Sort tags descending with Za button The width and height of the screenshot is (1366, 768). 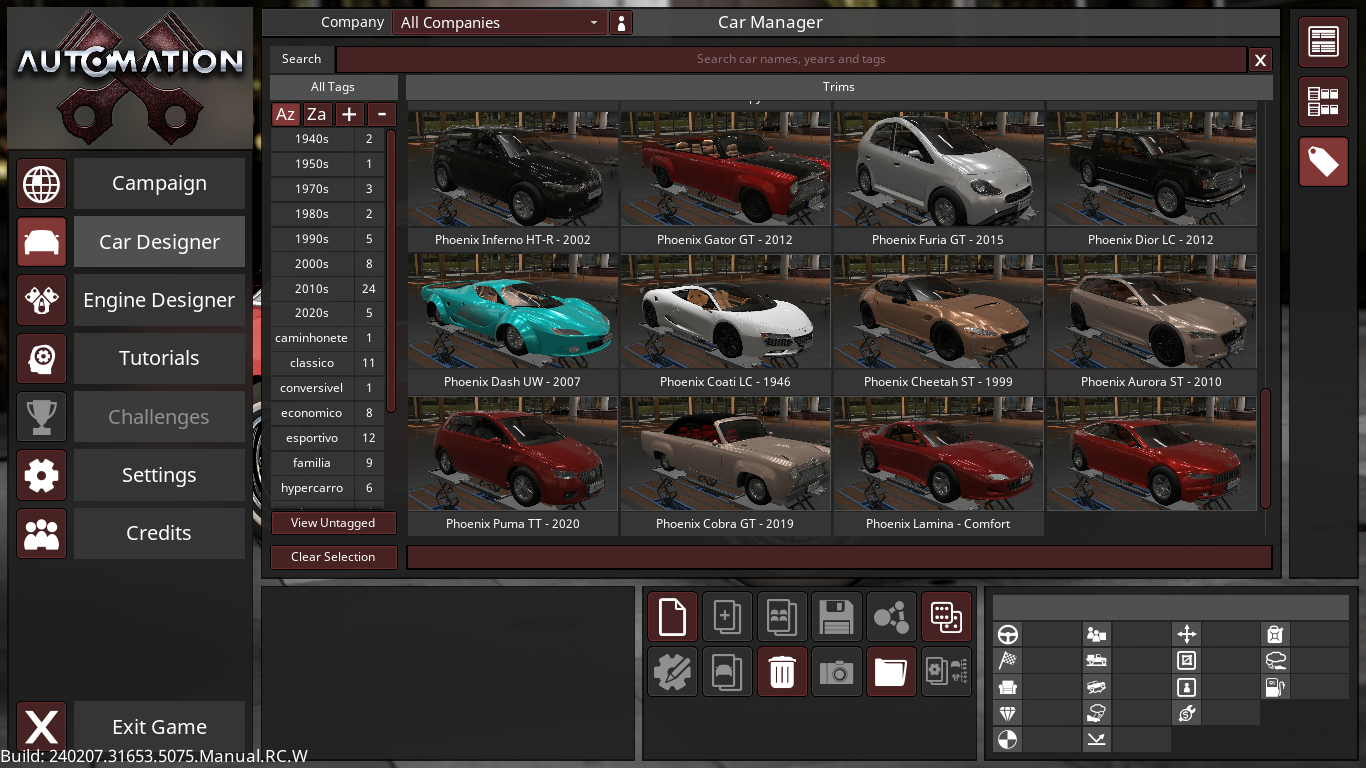tap(317, 114)
